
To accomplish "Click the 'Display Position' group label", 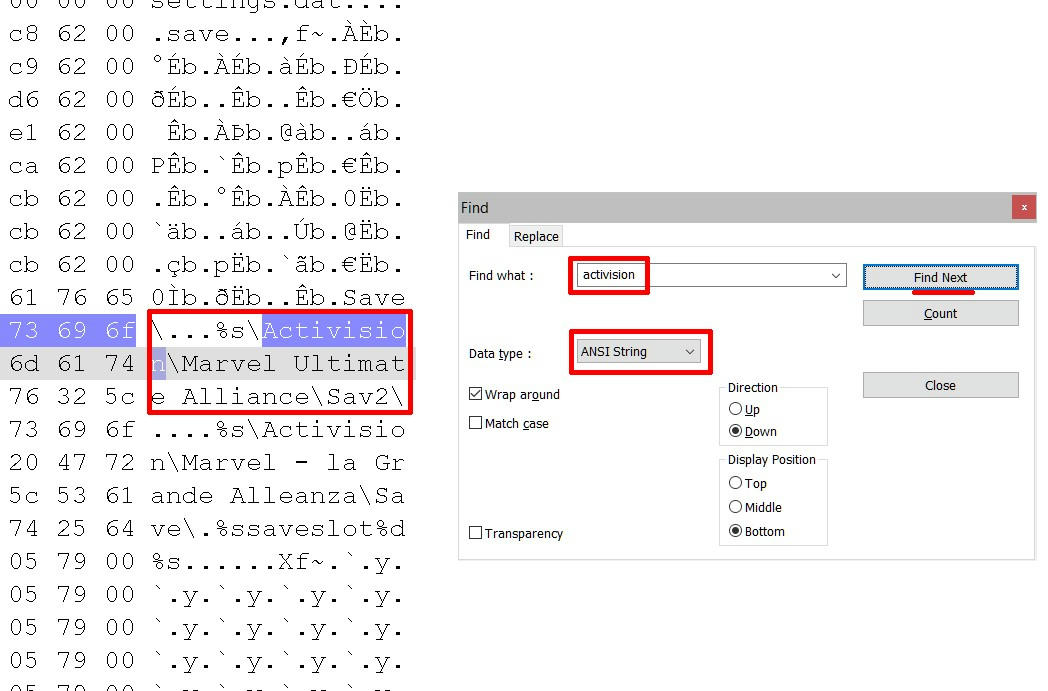I will pos(771,460).
